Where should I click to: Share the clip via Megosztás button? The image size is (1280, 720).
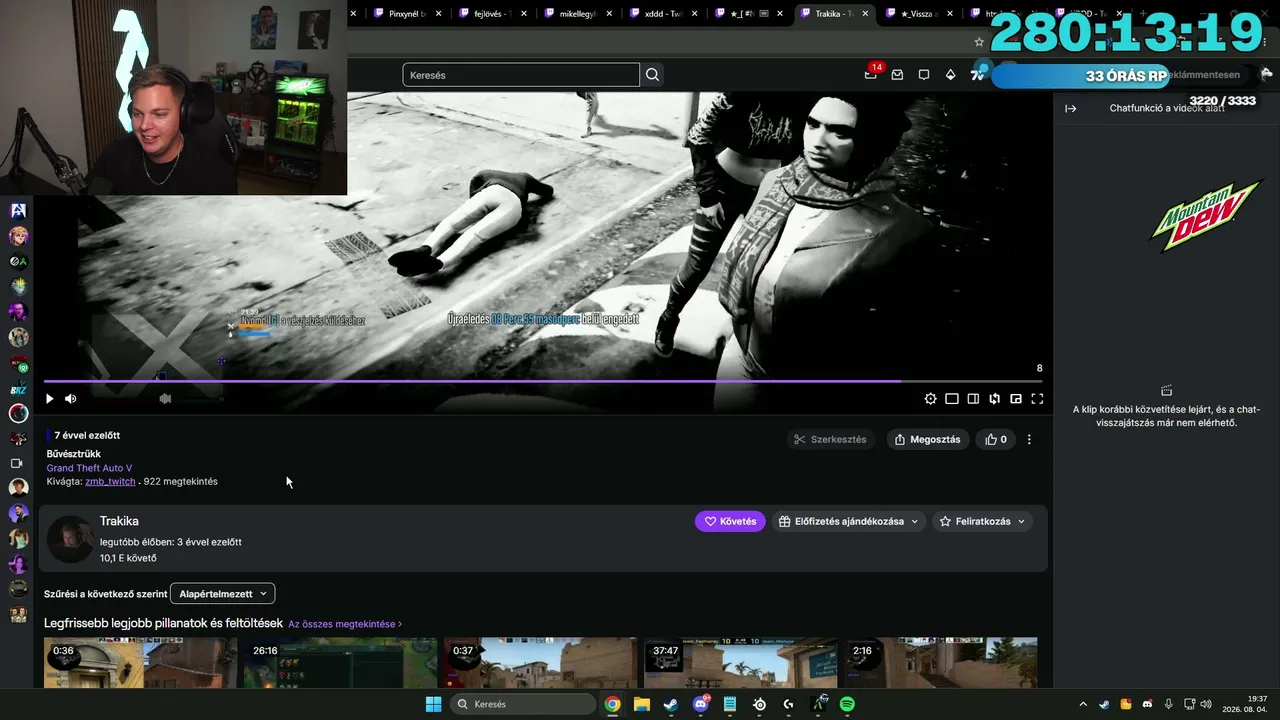927,439
